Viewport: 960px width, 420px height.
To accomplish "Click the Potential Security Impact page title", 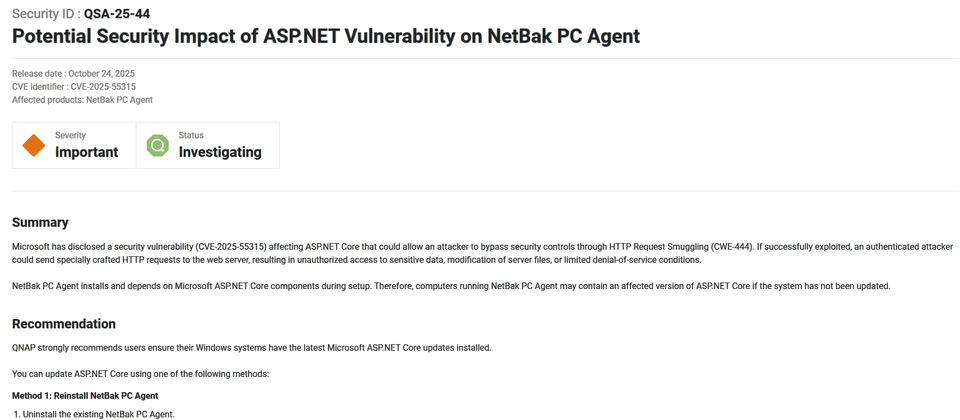I will (x=326, y=37).
